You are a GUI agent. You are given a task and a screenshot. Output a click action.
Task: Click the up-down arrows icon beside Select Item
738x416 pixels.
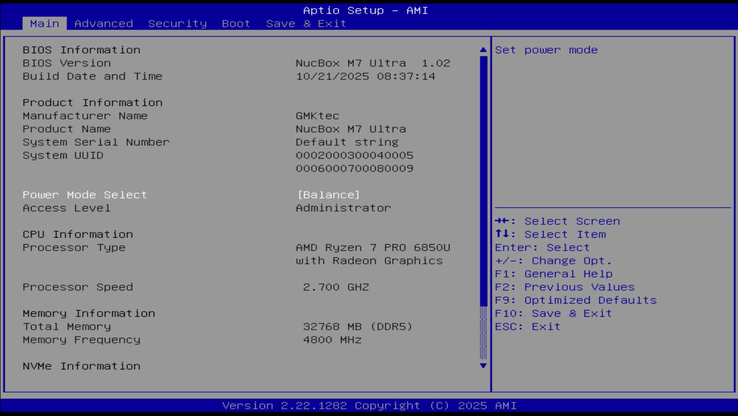(505, 234)
